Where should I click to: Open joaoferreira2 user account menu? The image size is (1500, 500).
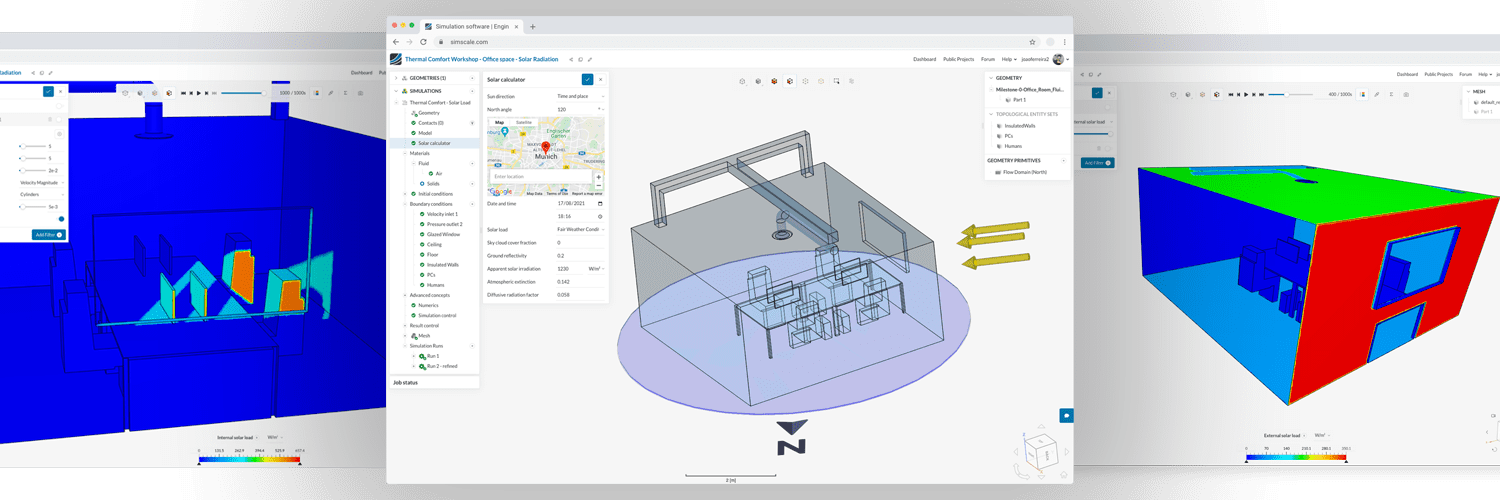pos(1044,59)
